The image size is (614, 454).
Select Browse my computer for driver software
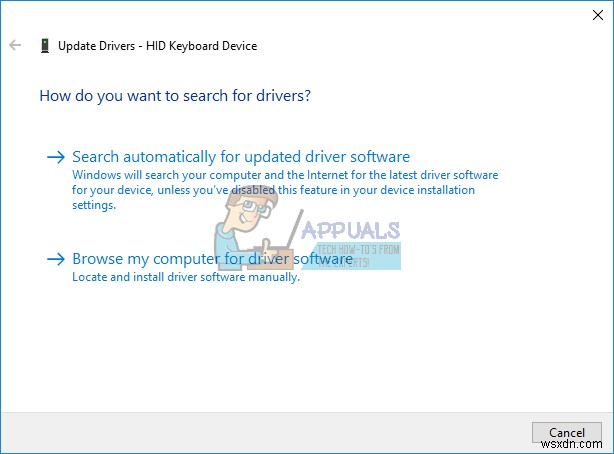coord(212,259)
